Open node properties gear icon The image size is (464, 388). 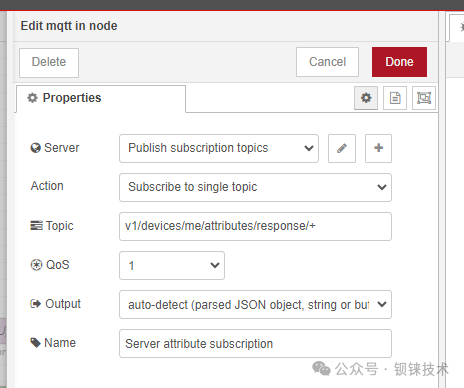[x=366, y=98]
